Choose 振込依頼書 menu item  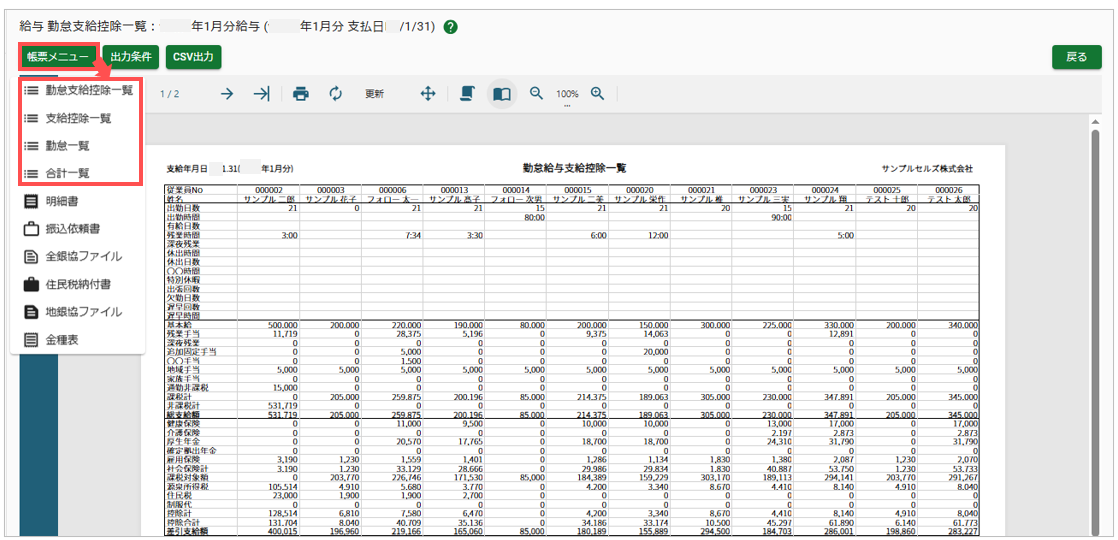point(78,229)
